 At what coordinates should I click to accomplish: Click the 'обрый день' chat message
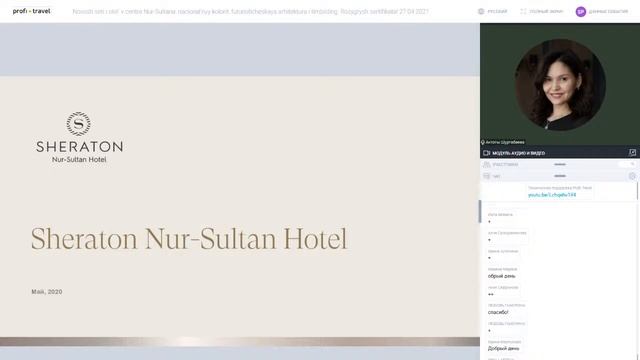(502, 276)
